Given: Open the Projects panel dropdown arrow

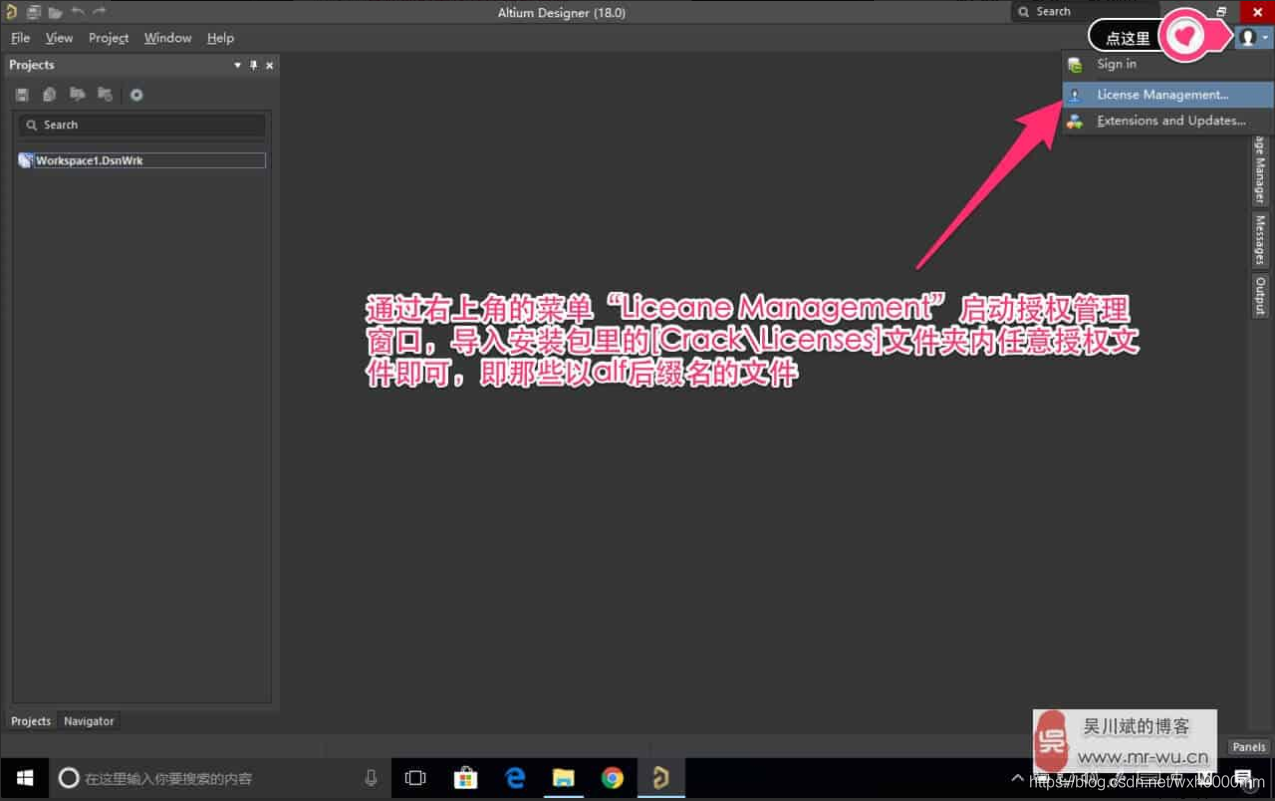Looking at the screenshot, I should 237,65.
